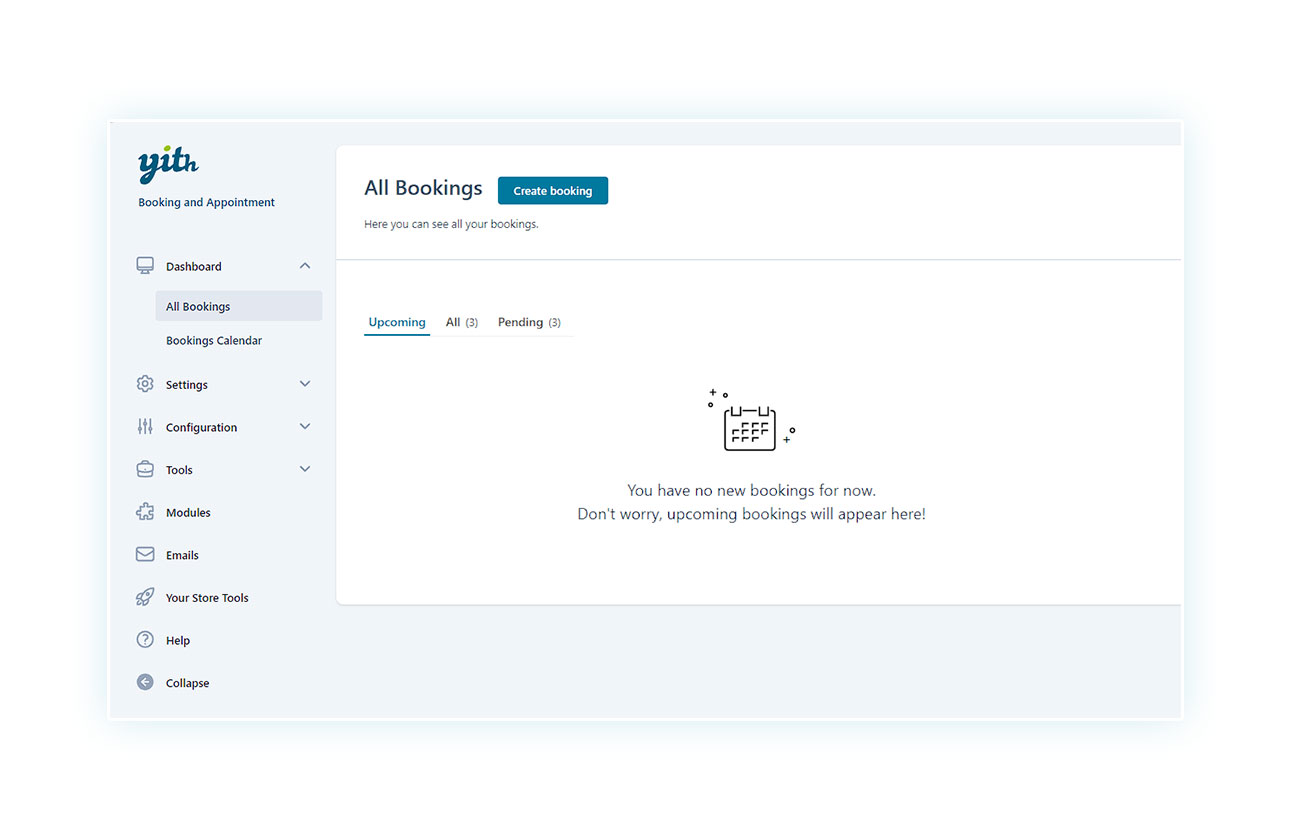Open Bookings Calendar in sidebar

[214, 340]
